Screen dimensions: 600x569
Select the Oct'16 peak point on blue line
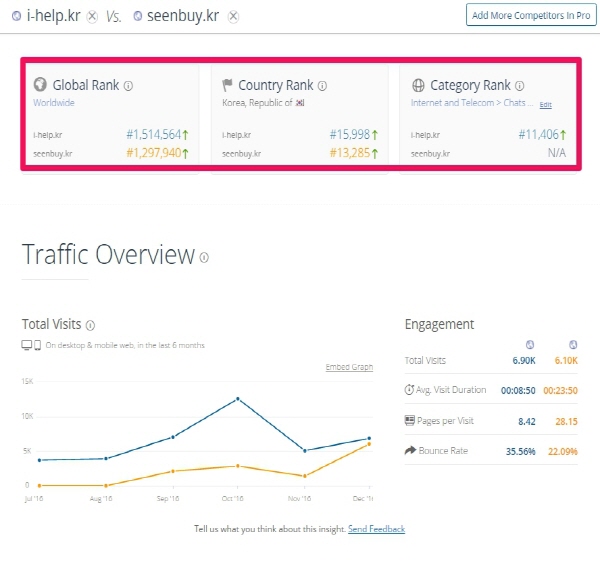[237, 399]
